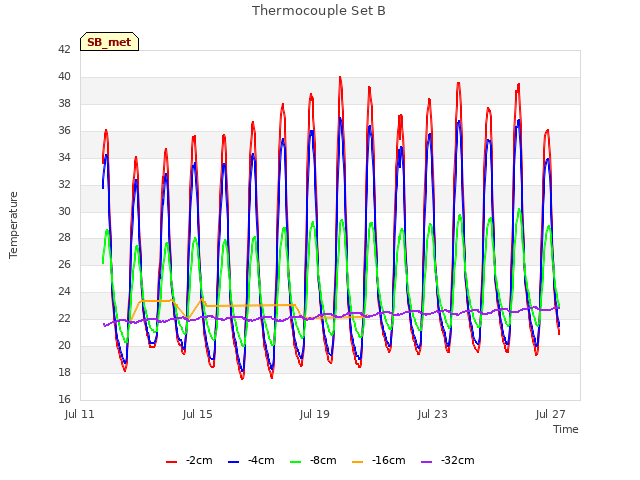
Task: Click the purple -32cm legend swatch
Action: click(427, 462)
